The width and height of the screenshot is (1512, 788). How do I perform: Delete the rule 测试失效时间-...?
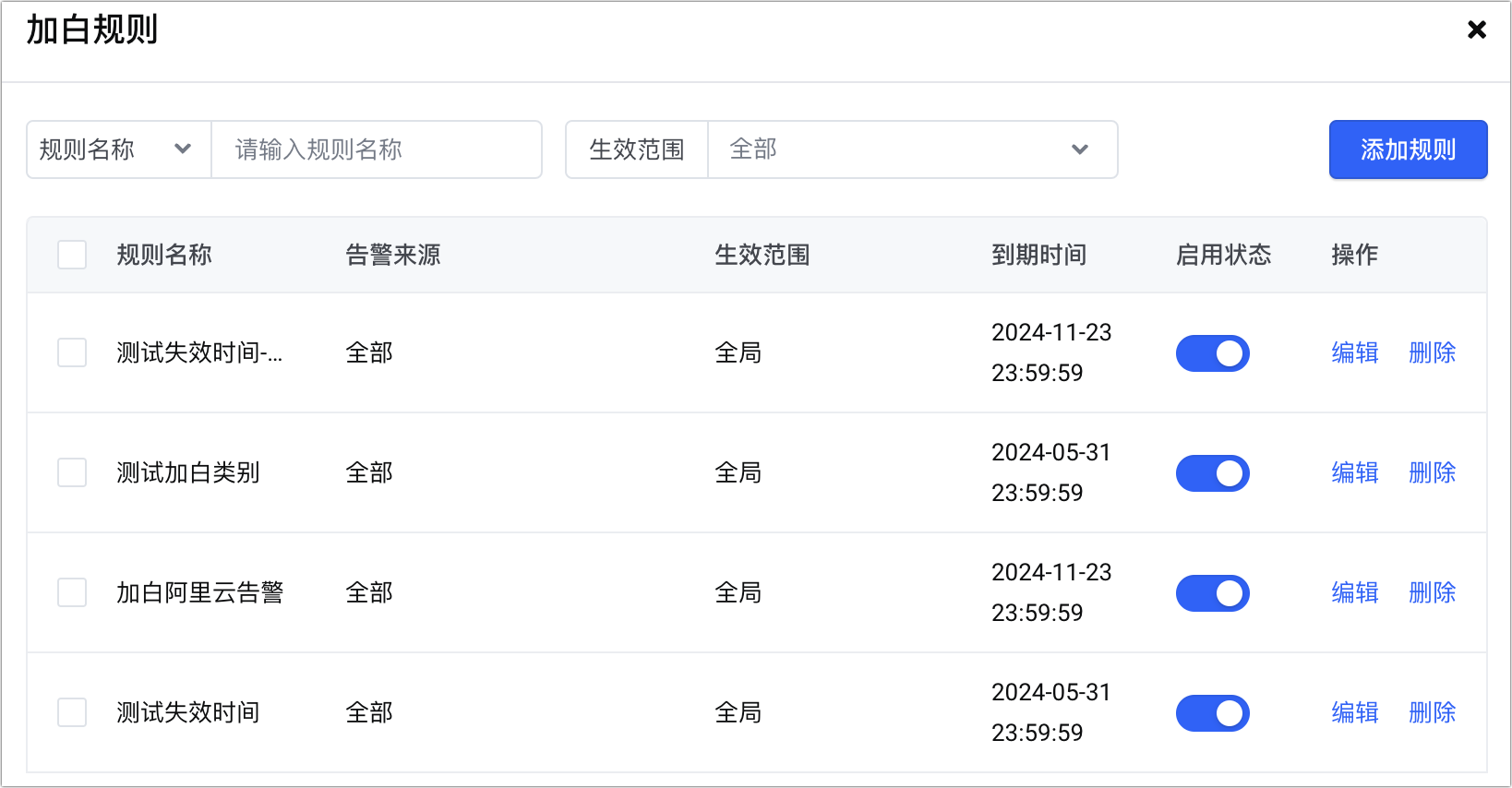(1433, 352)
